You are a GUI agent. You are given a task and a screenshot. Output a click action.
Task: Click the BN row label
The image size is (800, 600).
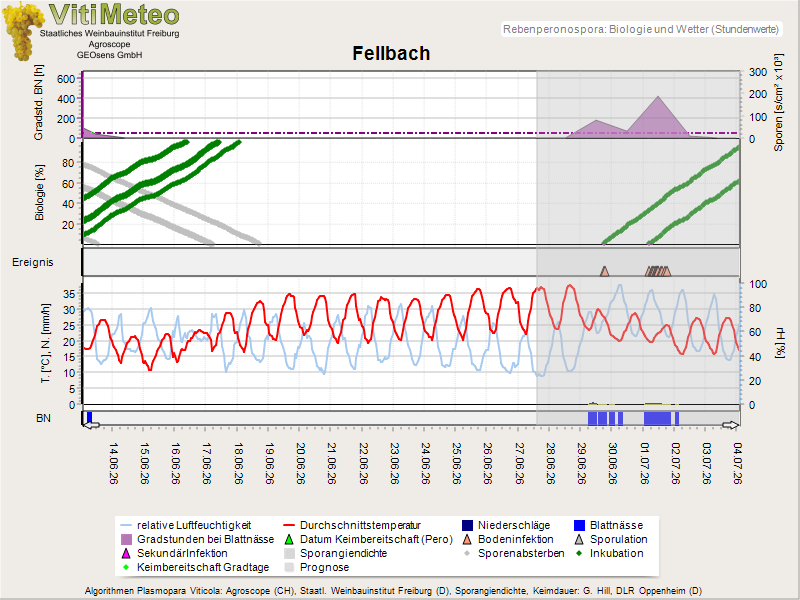[x=43, y=418]
